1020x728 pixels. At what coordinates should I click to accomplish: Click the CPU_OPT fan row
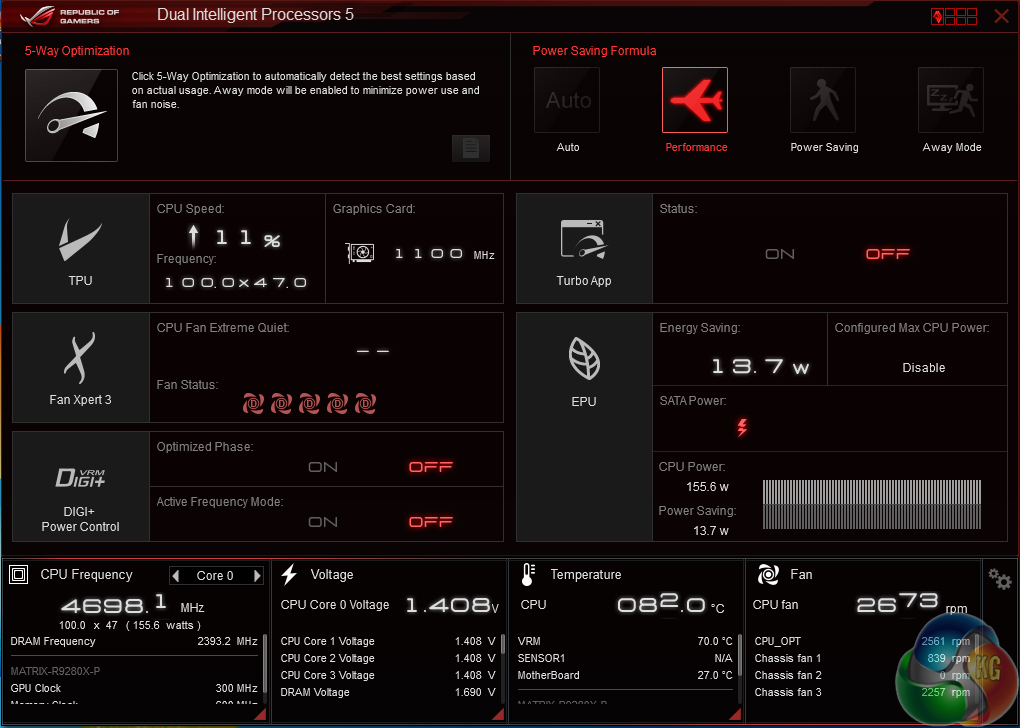coord(862,641)
